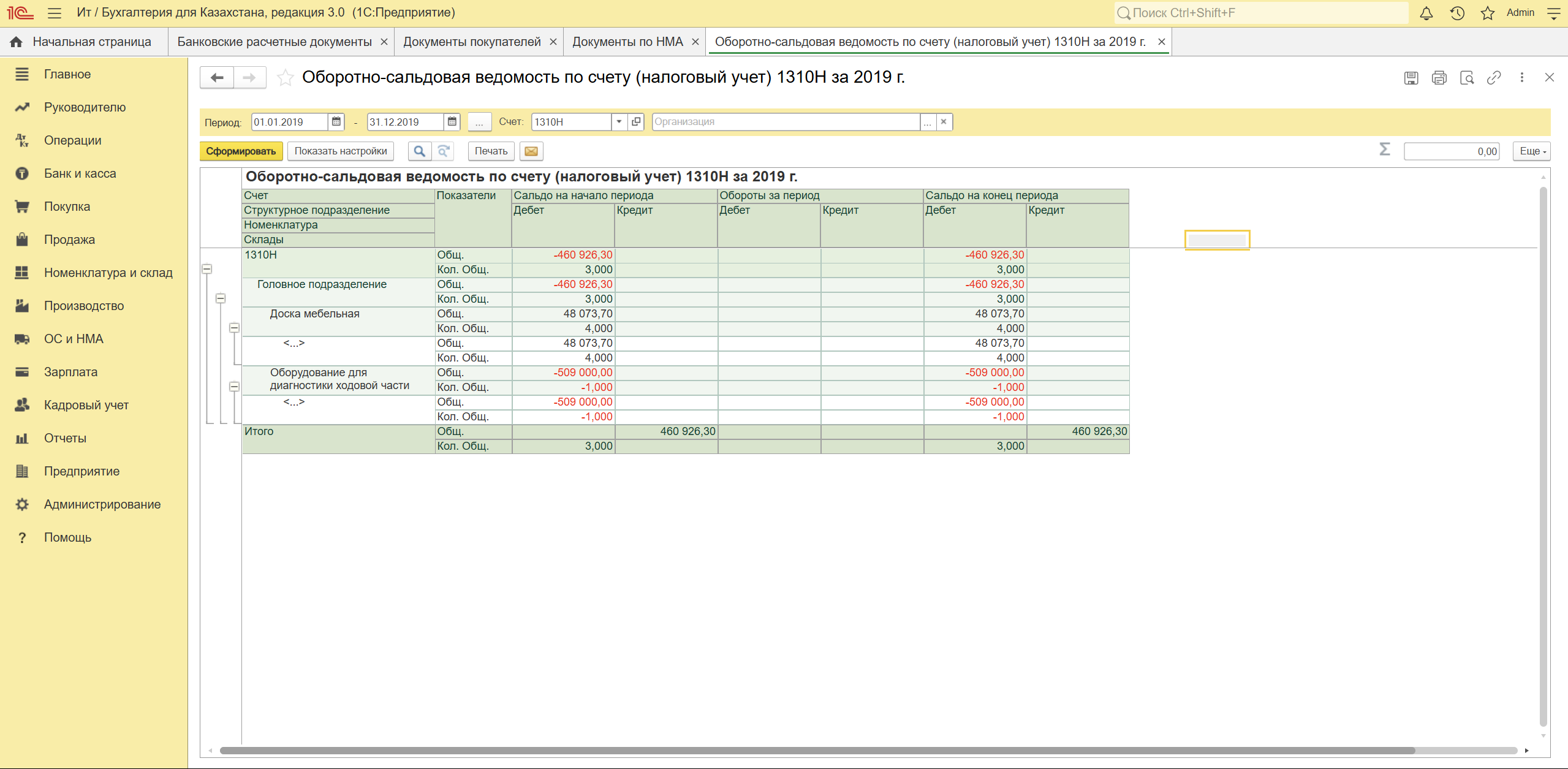Click the global search field
The image size is (1568, 769).
[x=1261, y=13]
